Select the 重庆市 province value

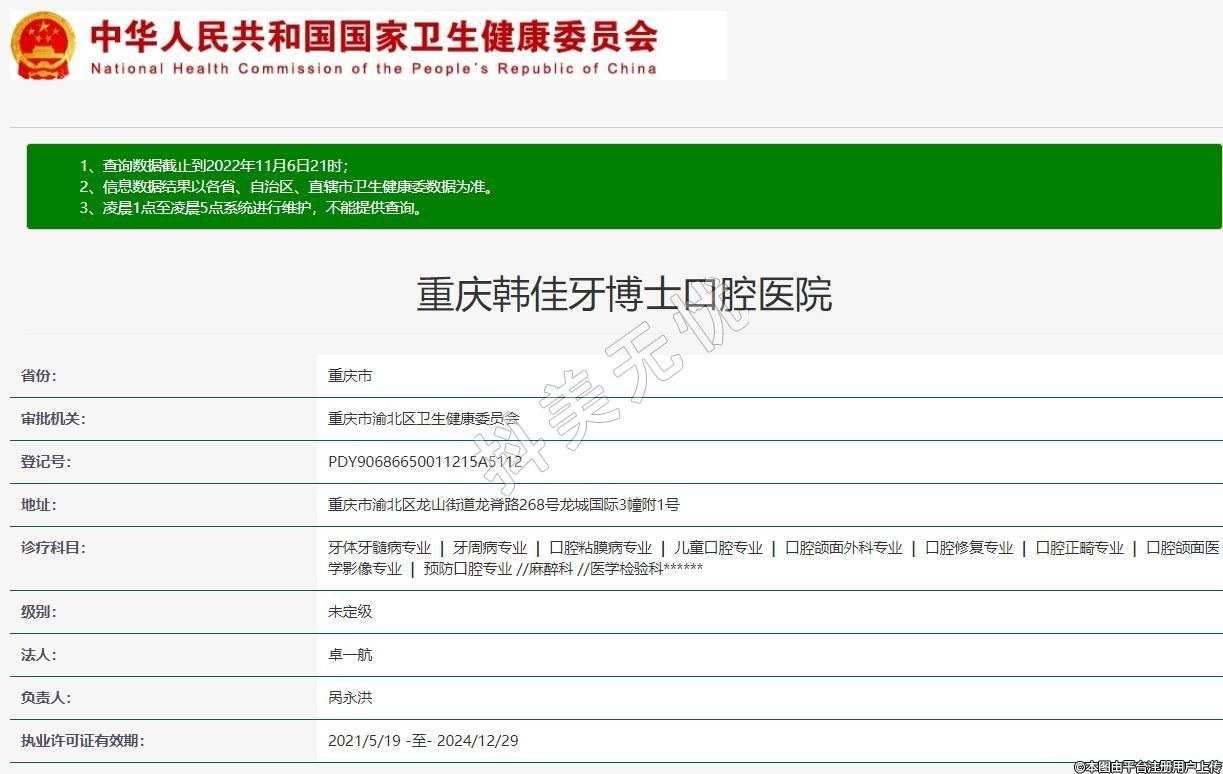350,376
